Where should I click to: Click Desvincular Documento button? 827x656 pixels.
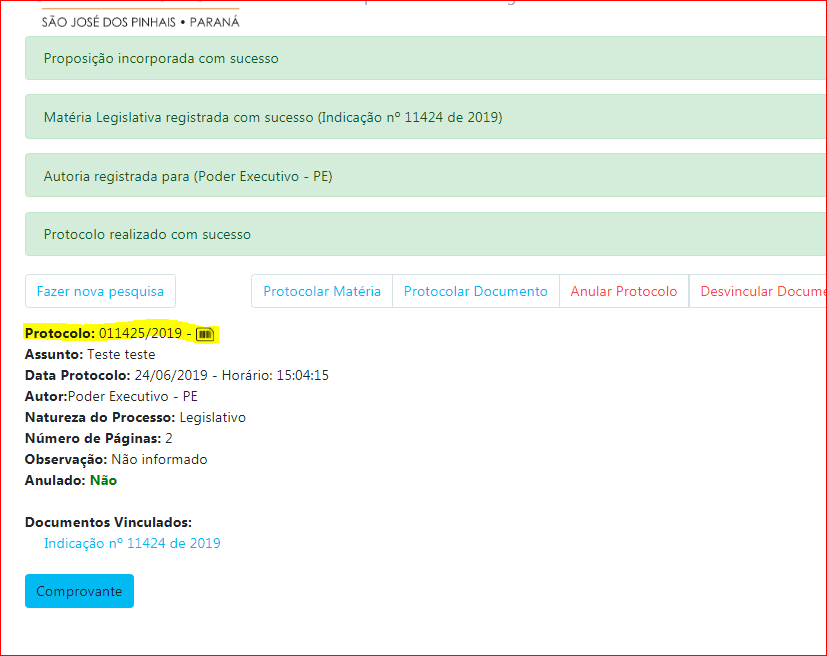point(758,291)
